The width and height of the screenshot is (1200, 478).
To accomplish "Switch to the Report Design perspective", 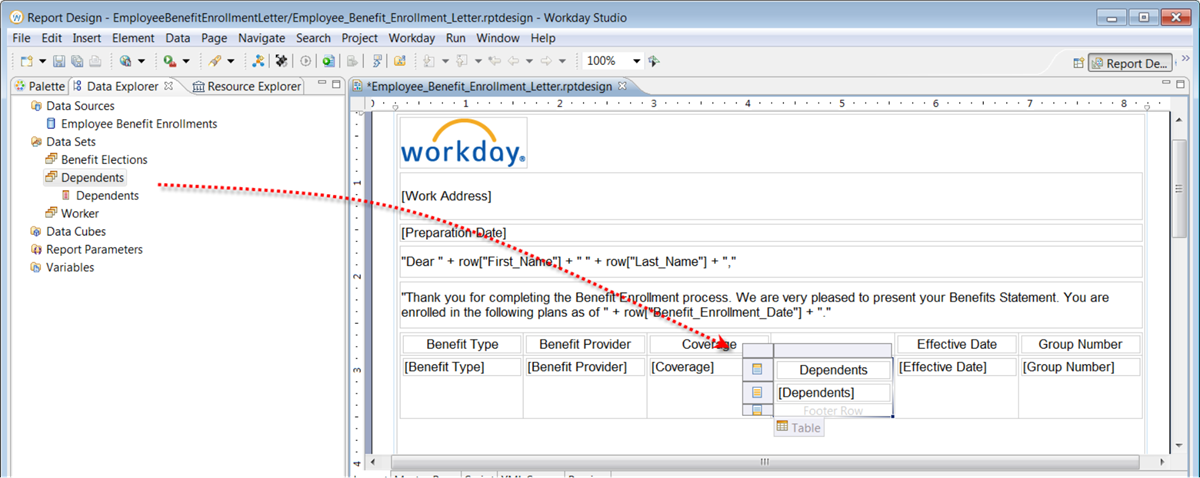I will click(1130, 63).
